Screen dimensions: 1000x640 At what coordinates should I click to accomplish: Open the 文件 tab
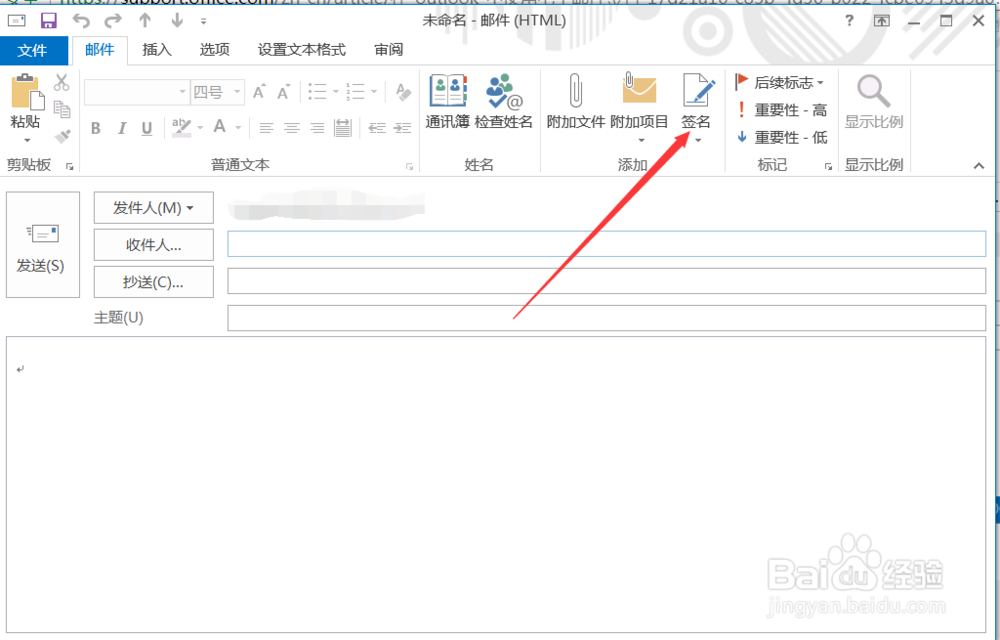pyautogui.click(x=33, y=50)
